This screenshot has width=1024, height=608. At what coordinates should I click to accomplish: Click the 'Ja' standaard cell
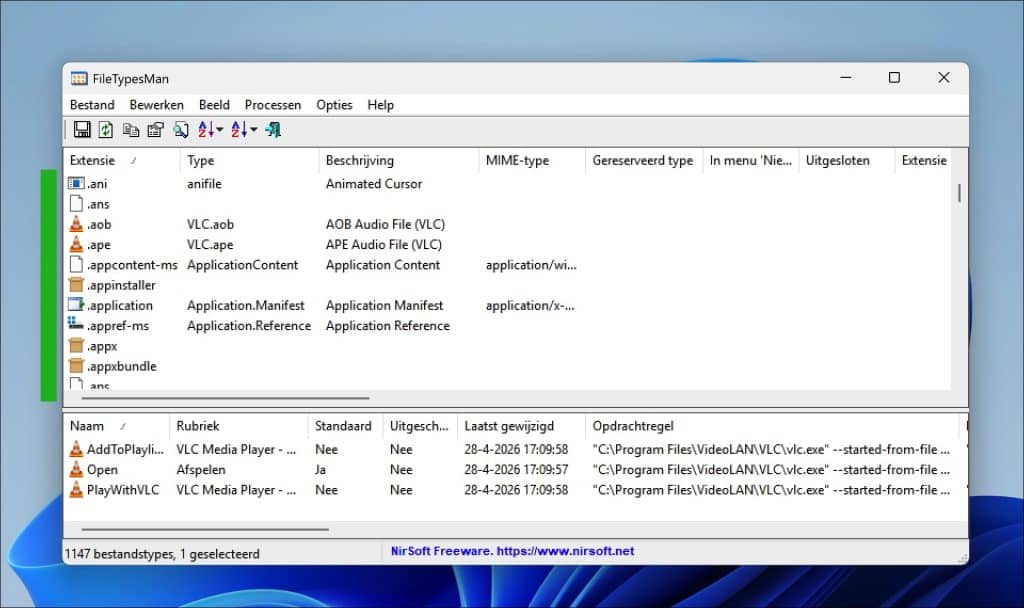pos(320,469)
